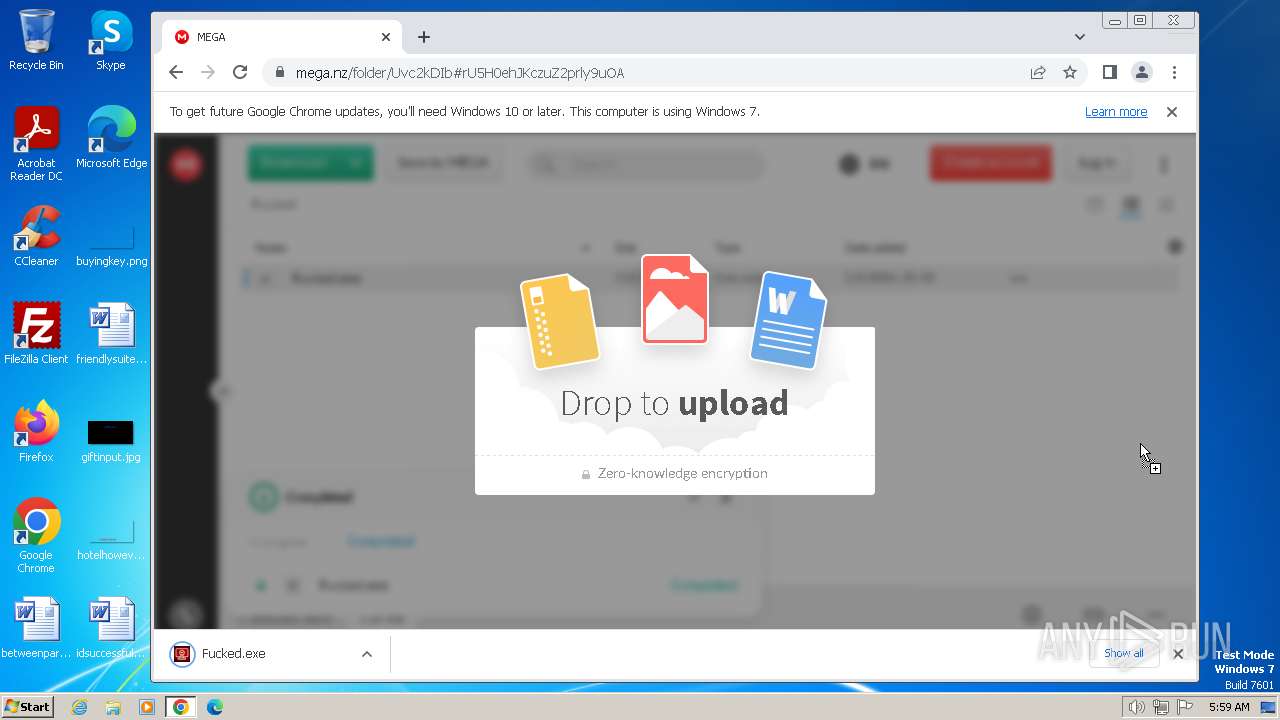
Task: Open the Microsoft Edge desktop shortcut
Action: click(111, 137)
